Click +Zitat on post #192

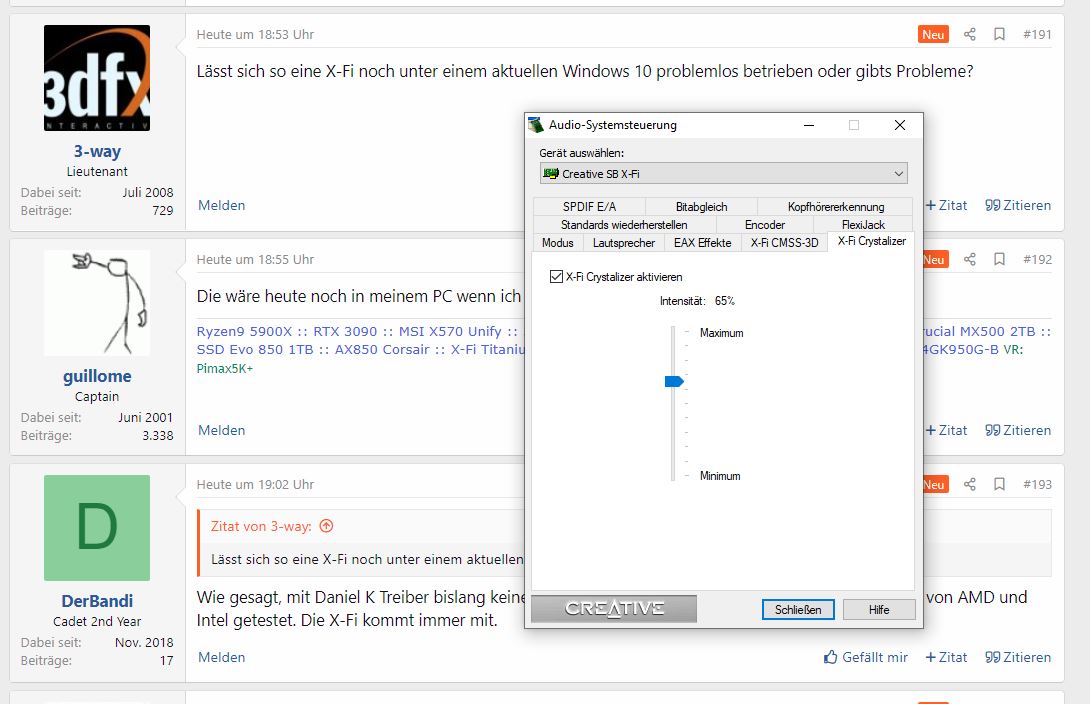(946, 430)
